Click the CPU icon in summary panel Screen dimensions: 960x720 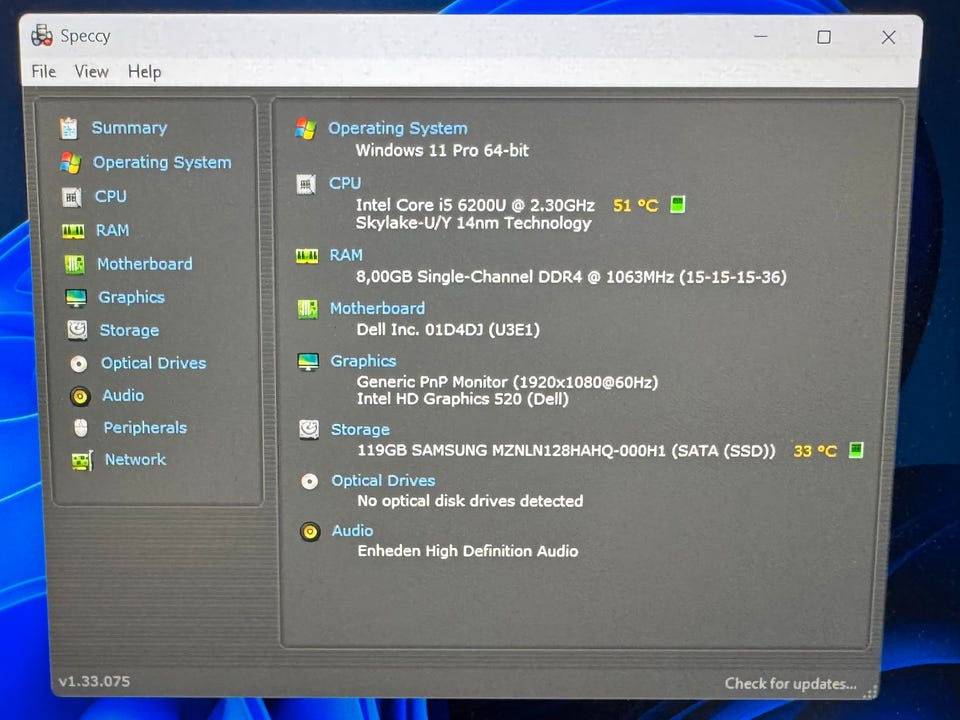coord(306,184)
